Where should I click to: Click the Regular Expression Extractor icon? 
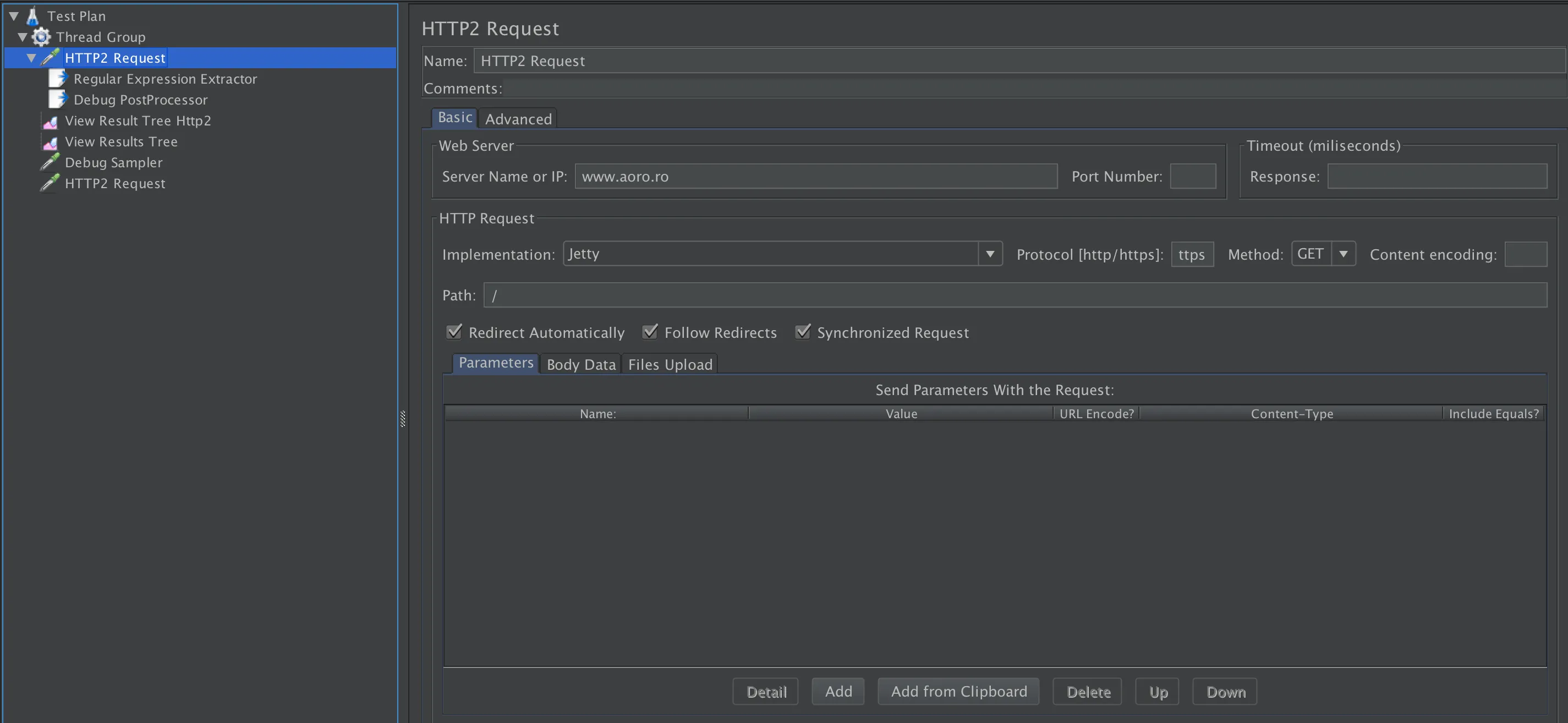(58, 79)
